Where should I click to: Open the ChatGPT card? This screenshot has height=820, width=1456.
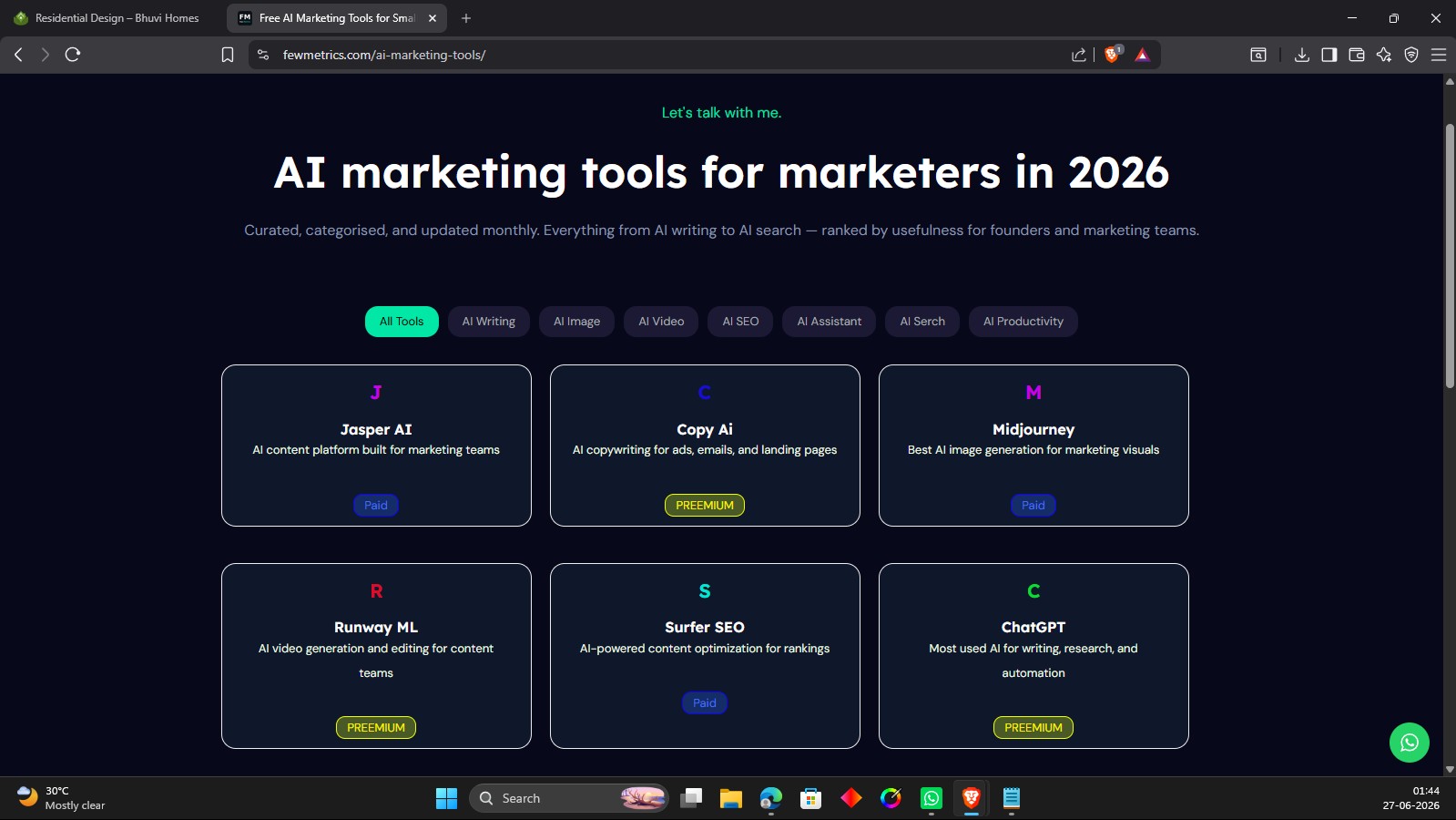(1033, 656)
